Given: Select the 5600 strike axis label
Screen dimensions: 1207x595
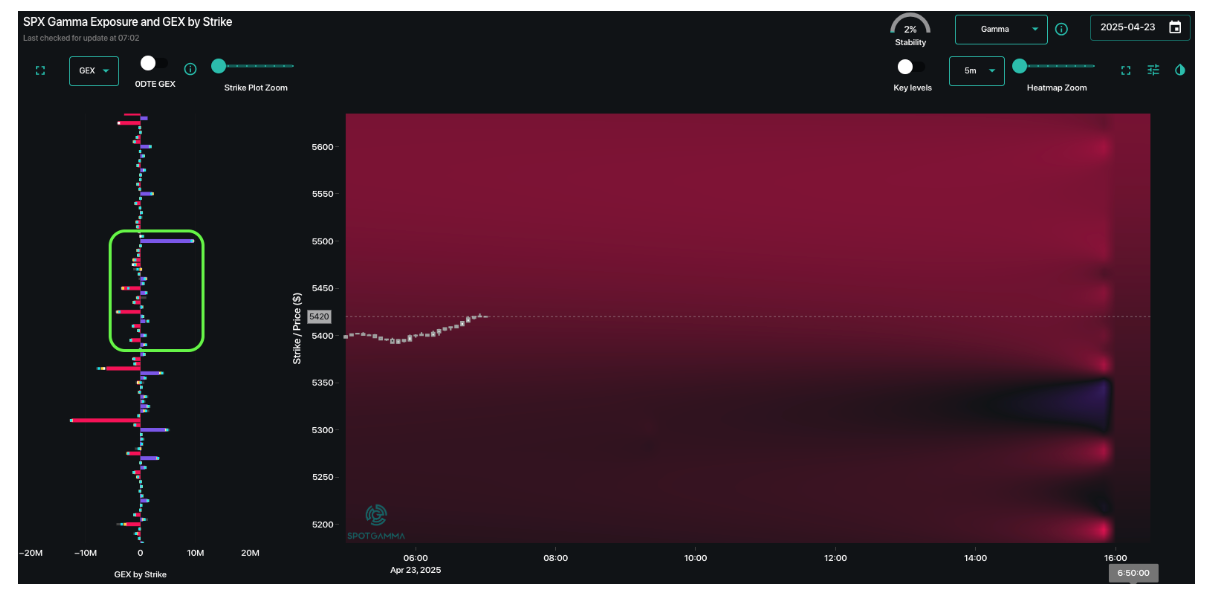Looking at the screenshot, I should (x=320, y=147).
